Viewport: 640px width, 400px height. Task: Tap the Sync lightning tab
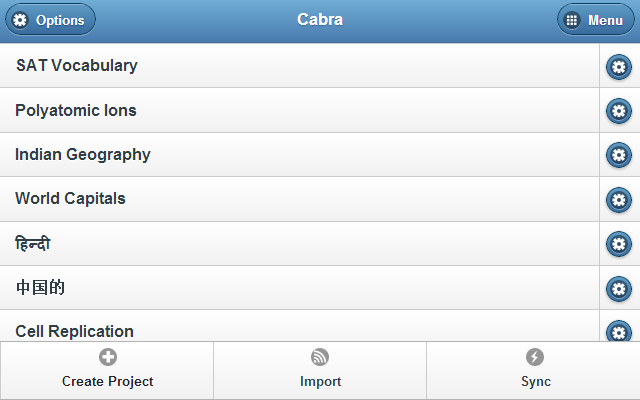(533, 370)
